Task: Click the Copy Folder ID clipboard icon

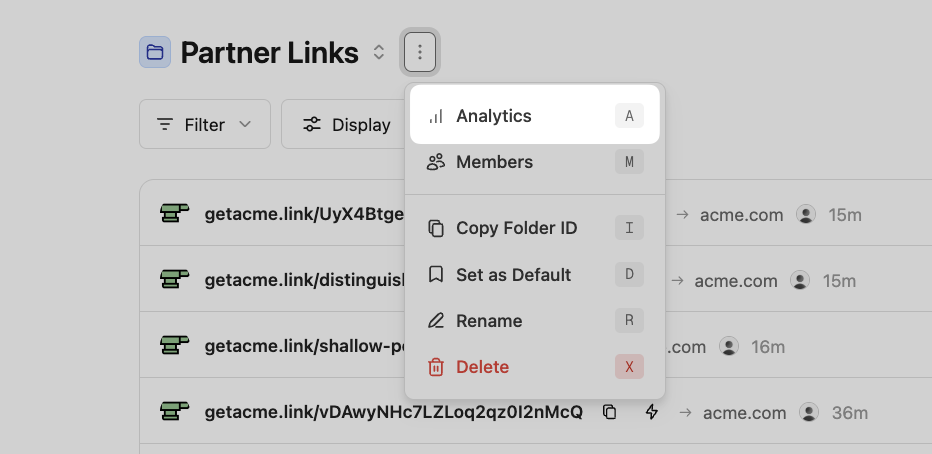Action: (x=436, y=228)
